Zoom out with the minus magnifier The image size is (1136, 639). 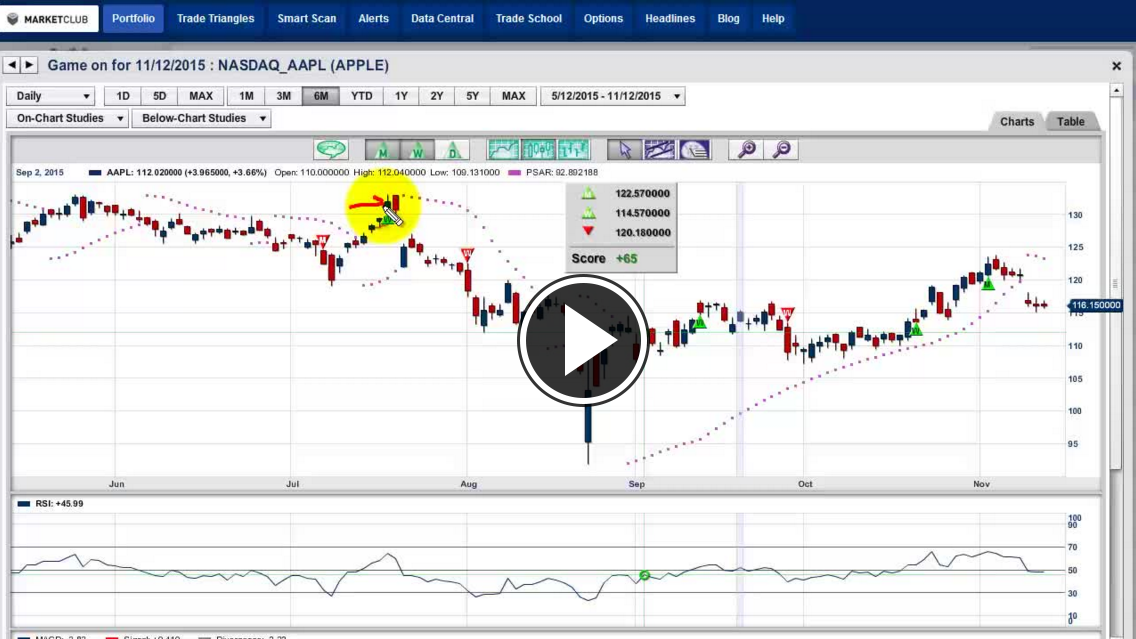pos(781,150)
